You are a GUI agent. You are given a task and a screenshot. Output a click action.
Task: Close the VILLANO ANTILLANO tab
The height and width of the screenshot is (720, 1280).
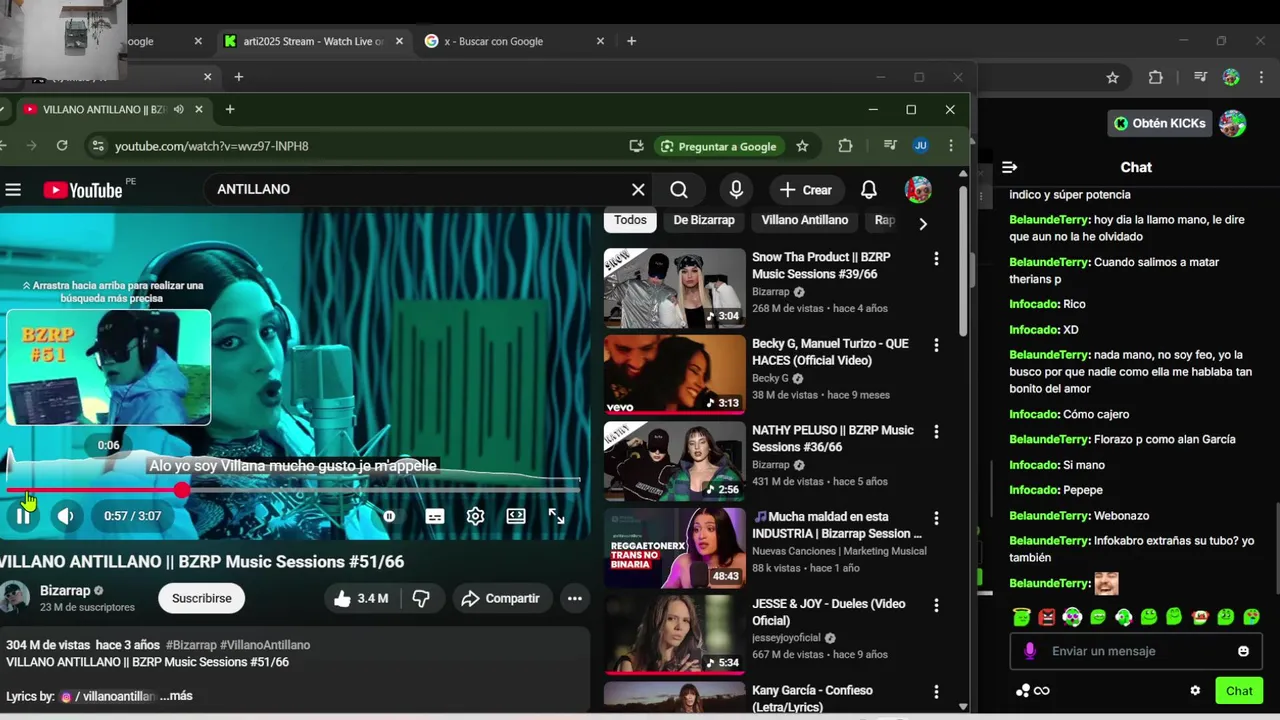(199, 109)
